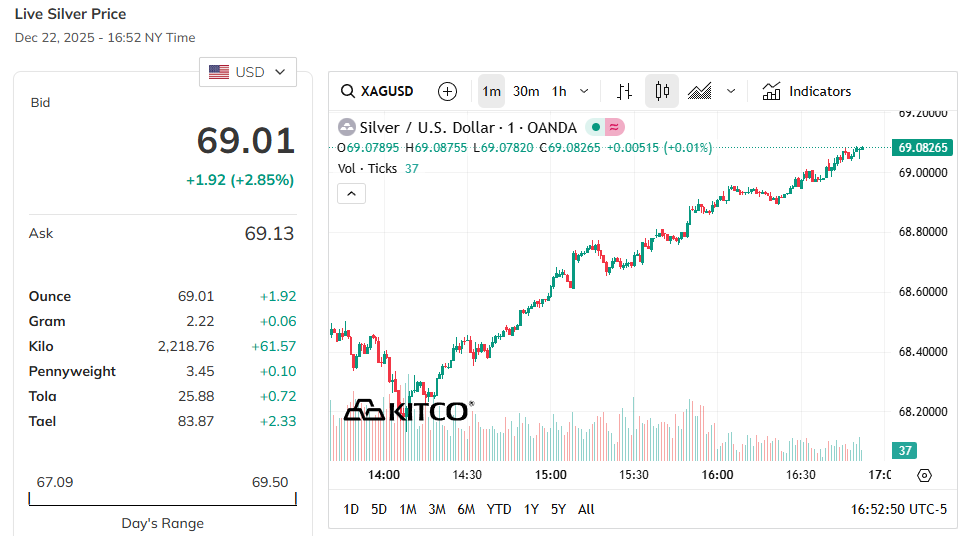Click the green volume label 37 on the axis

(x=905, y=450)
